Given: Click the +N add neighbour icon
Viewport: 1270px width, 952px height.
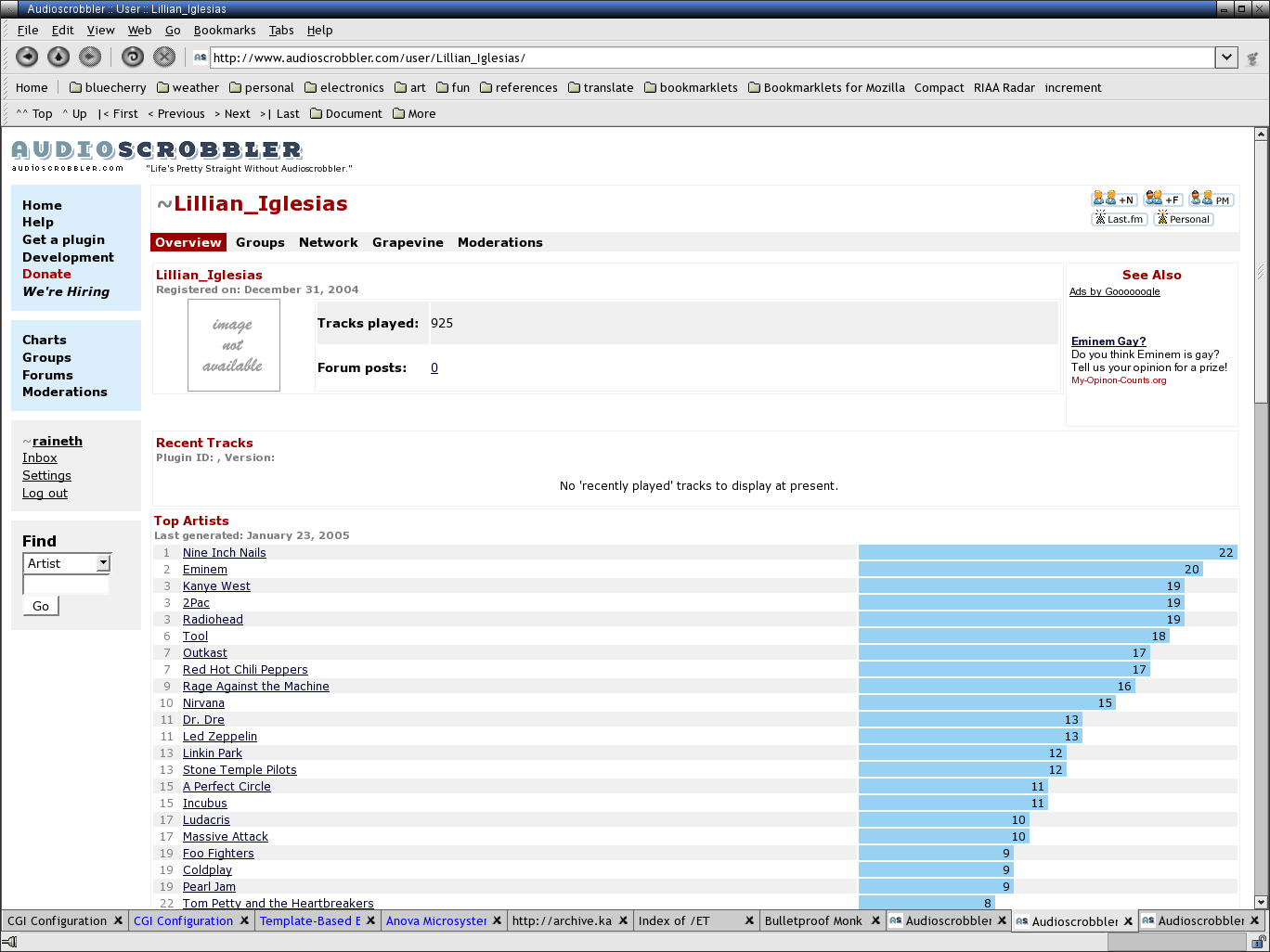Looking at the screenshot, I should 1114,199.
